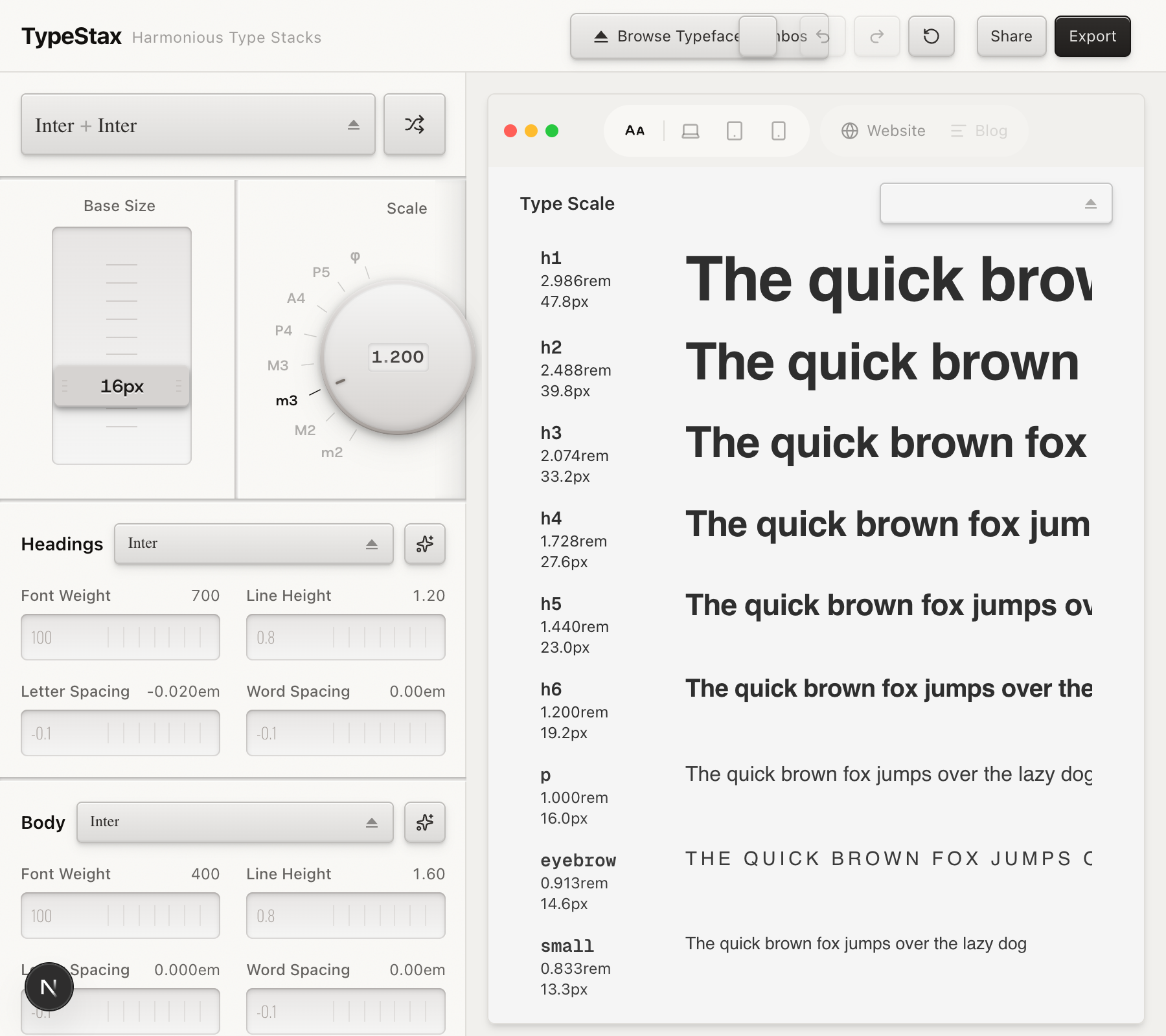Viewport: 1166px width, 1036px height.
Task: Open the Website preview tab
Action: click(x=884, y=131)
